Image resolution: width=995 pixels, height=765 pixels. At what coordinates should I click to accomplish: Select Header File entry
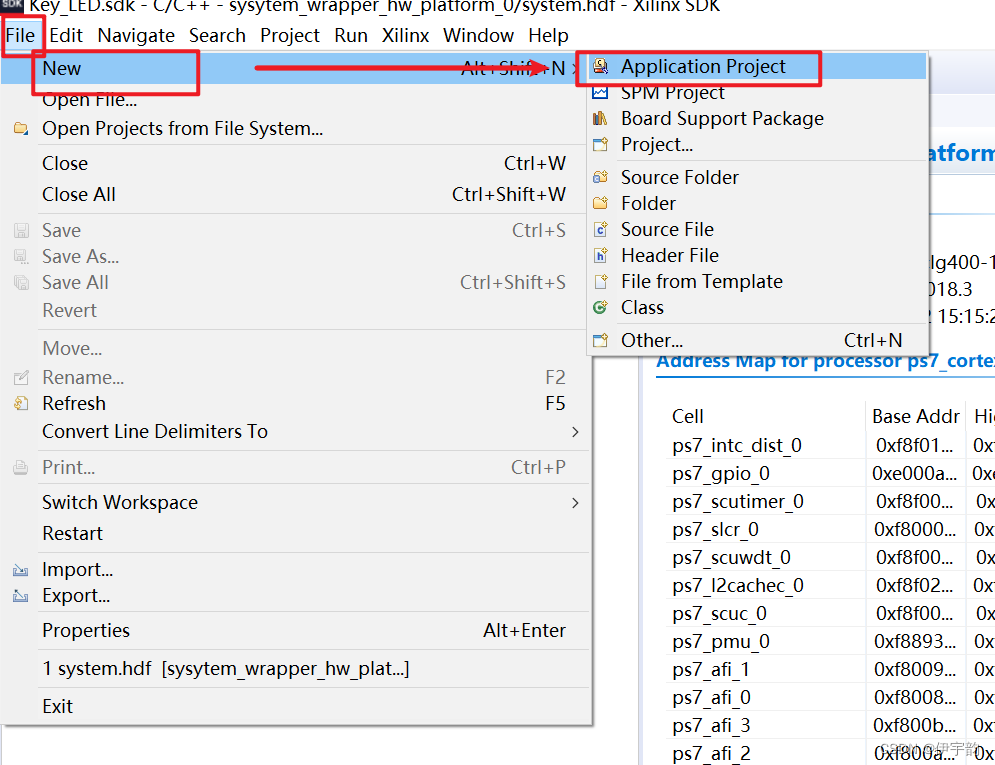tap(757, 256)
